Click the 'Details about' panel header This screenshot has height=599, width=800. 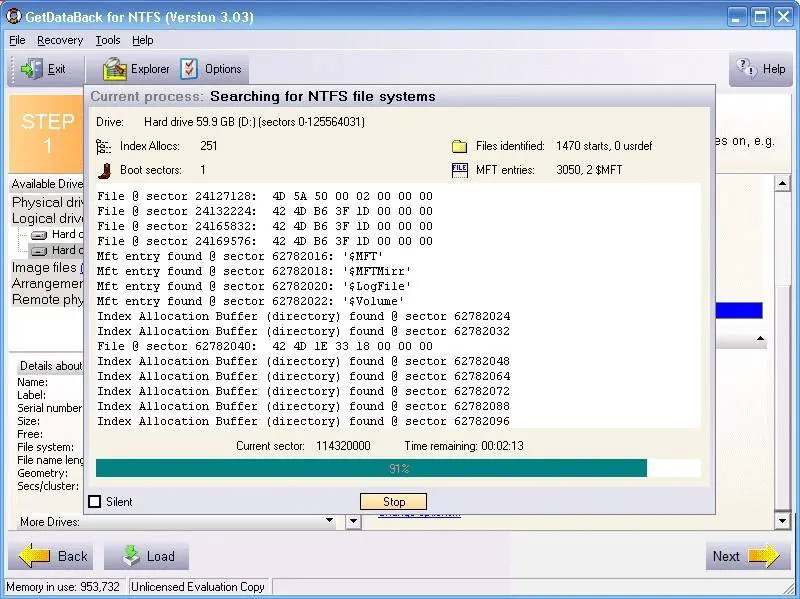tap(51, 366)
